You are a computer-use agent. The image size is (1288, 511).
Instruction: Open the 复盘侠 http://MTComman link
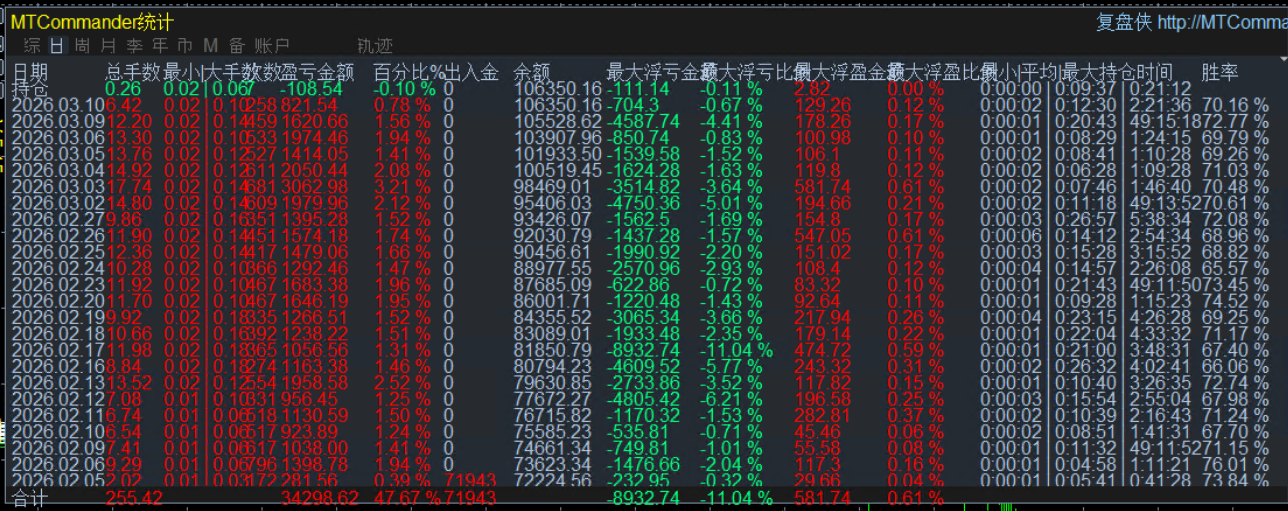click(x=1192, y=22)
